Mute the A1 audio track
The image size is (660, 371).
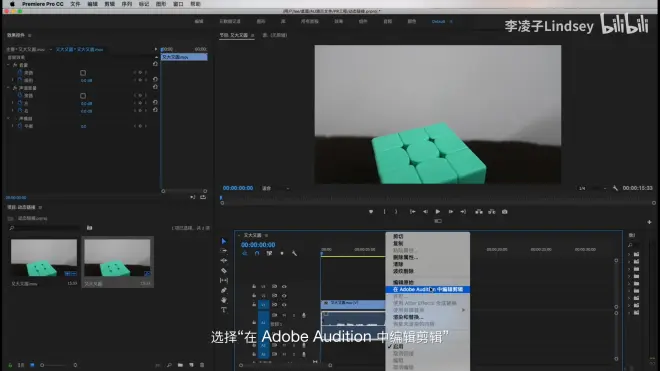click(284, 315)
